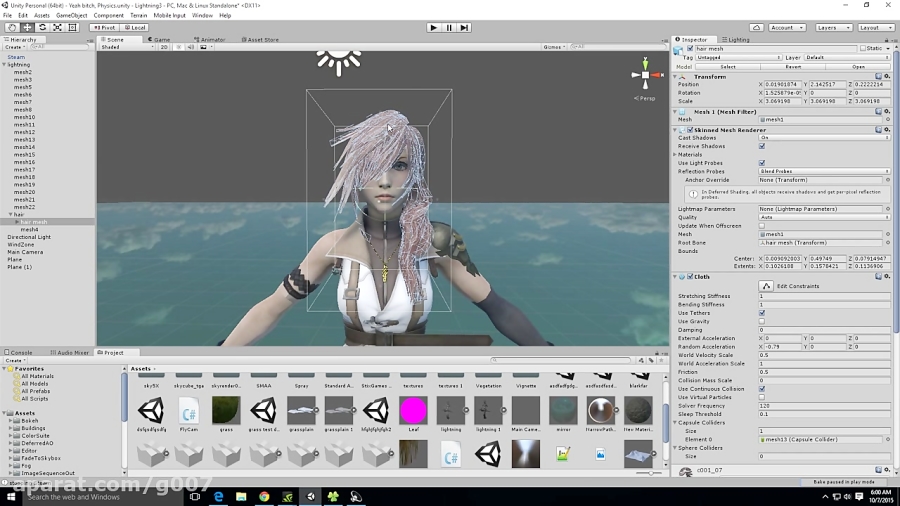This screenshot has width=900, height=506.
Task: Open the Account dropdown
Action: tap(787, 28)
